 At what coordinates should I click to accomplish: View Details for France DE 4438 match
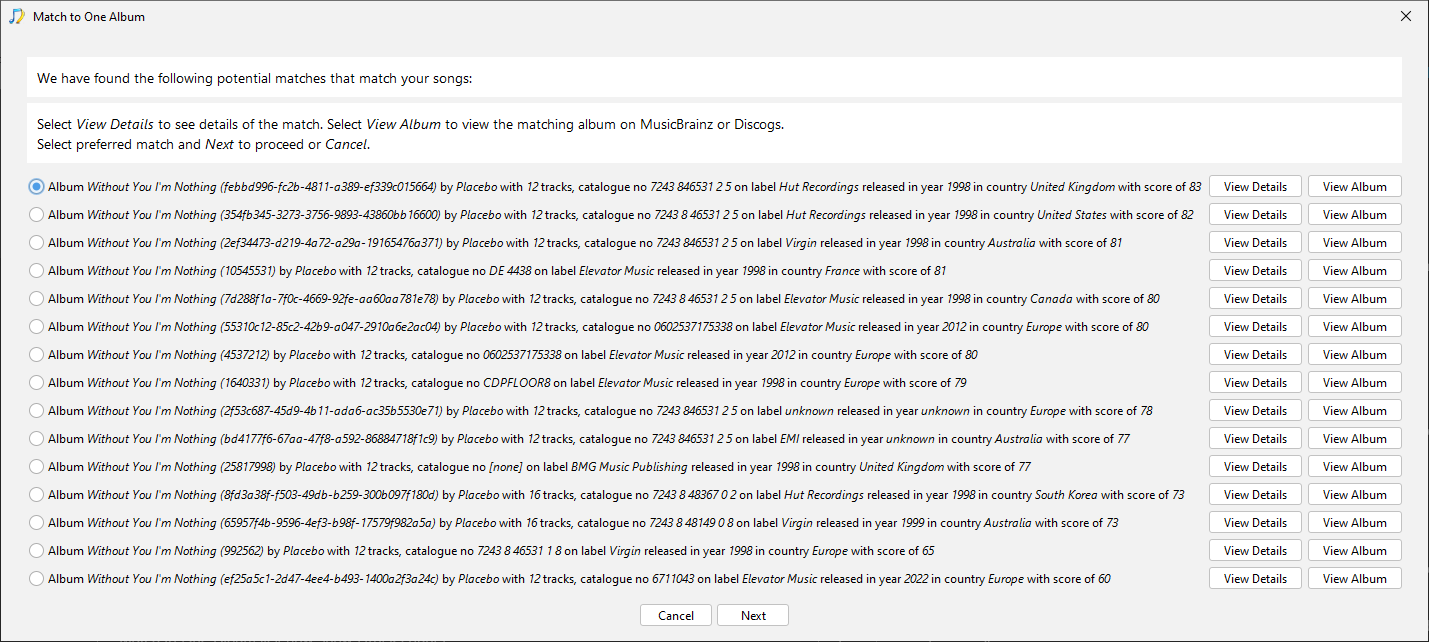click(1255, 271)
